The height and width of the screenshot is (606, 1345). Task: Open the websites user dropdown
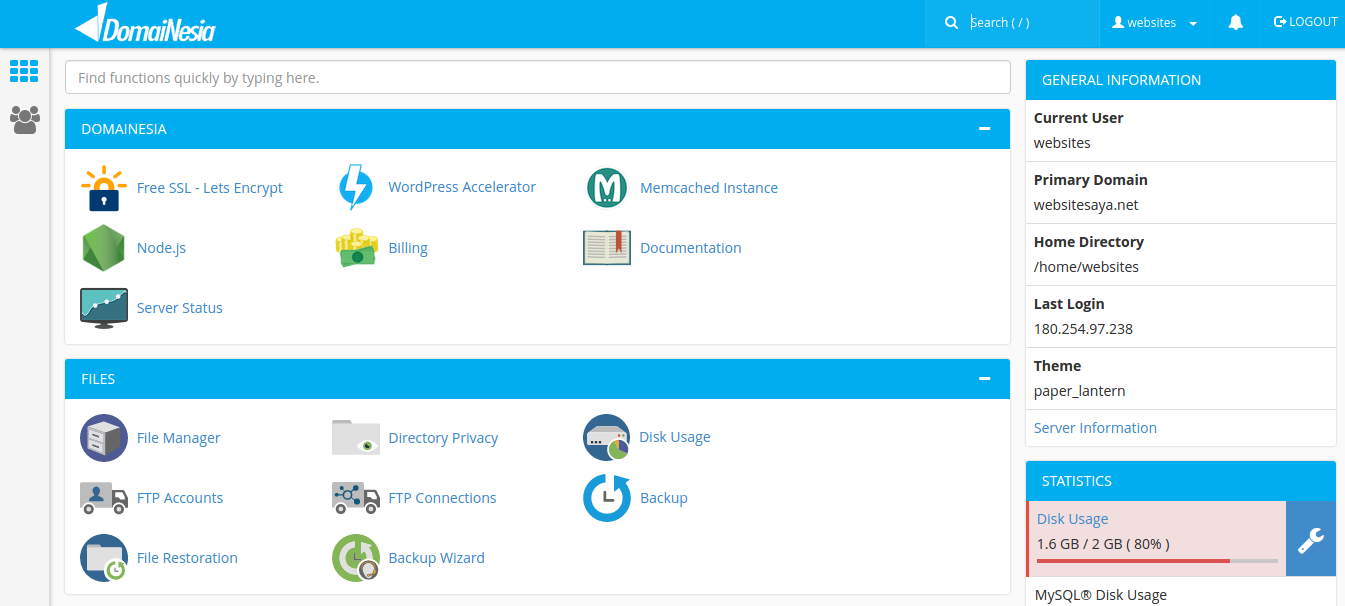(1155, 23)
